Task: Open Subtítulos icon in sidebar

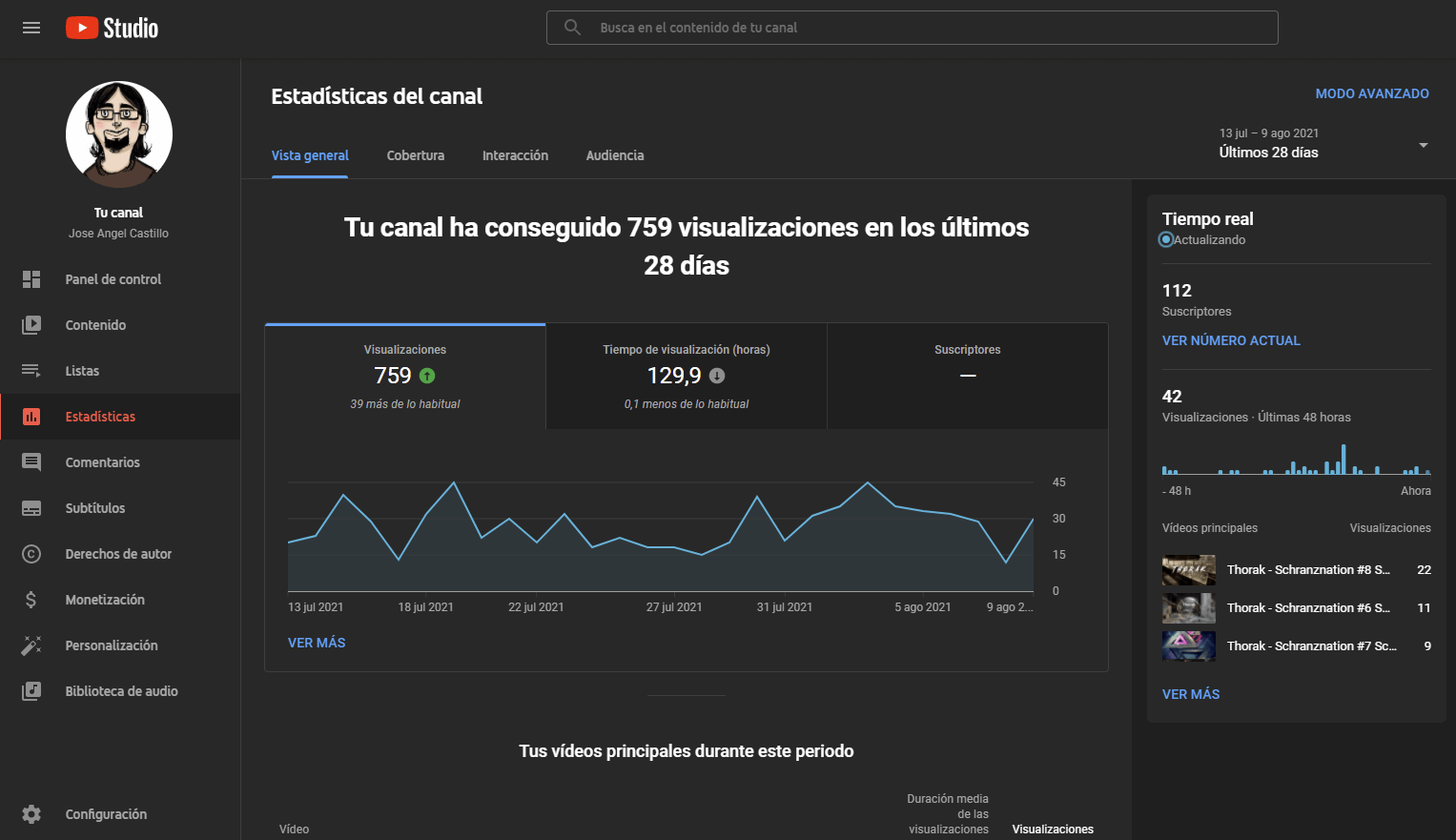Action: [x=31, y=508]
